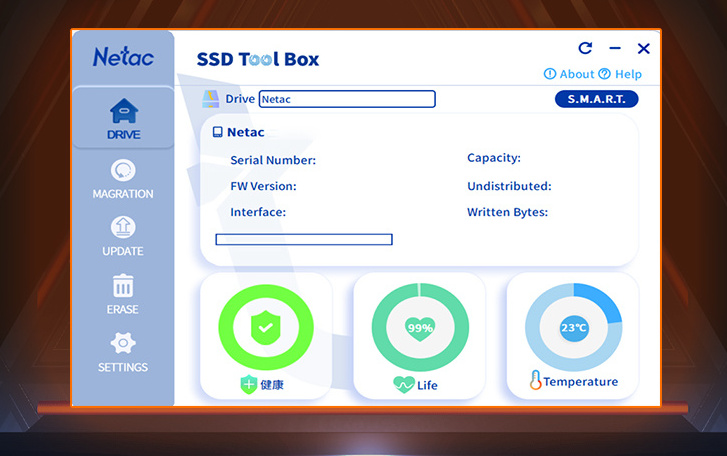
Task: Click the Life caption text
Action: pyautogui.click(x=427, y=386)
